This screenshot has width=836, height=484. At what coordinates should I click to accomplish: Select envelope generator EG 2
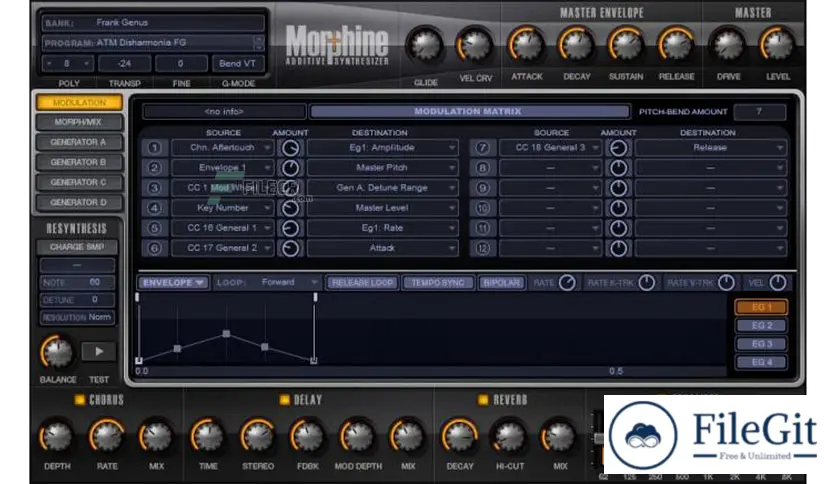click(761, 325)
